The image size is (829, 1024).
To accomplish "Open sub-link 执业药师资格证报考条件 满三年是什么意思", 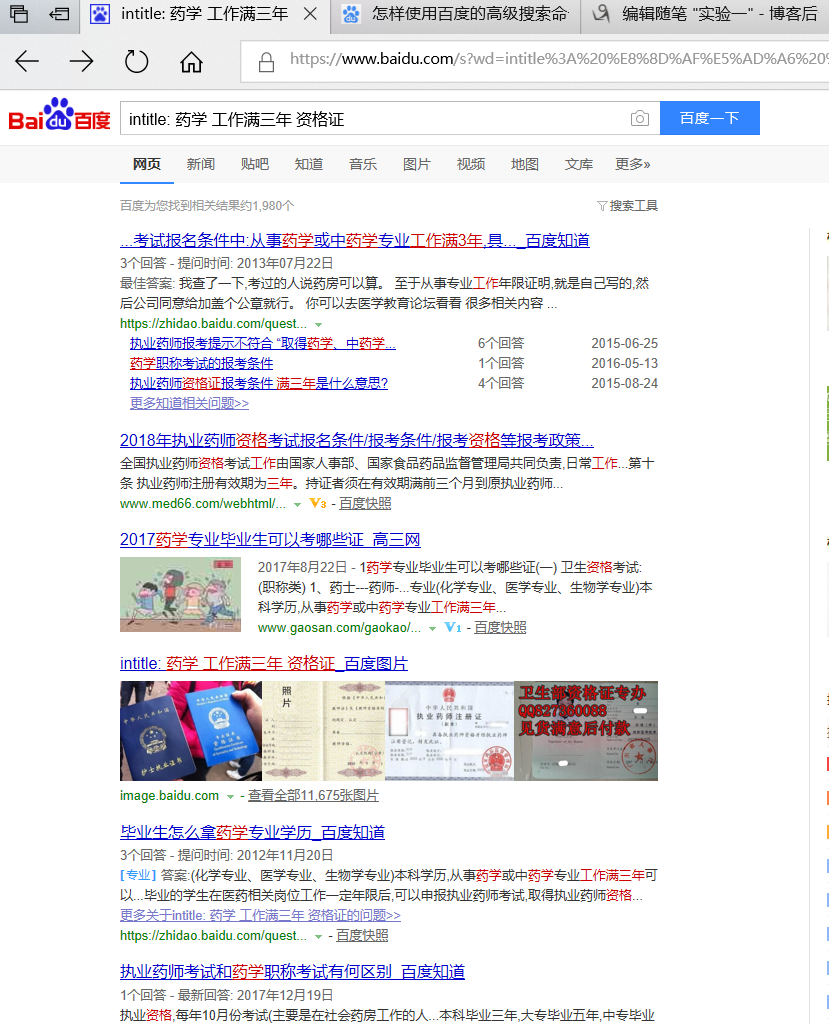I will (x=259, y=383).
